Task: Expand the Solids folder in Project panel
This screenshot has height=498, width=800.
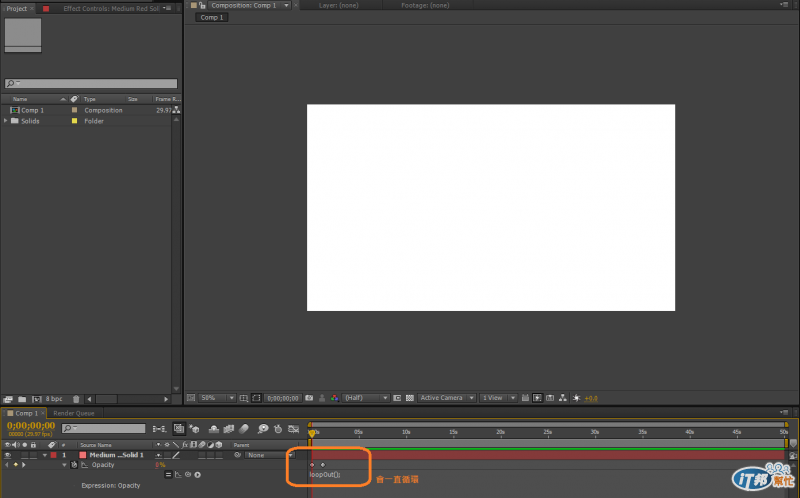Action: [6, 121]
